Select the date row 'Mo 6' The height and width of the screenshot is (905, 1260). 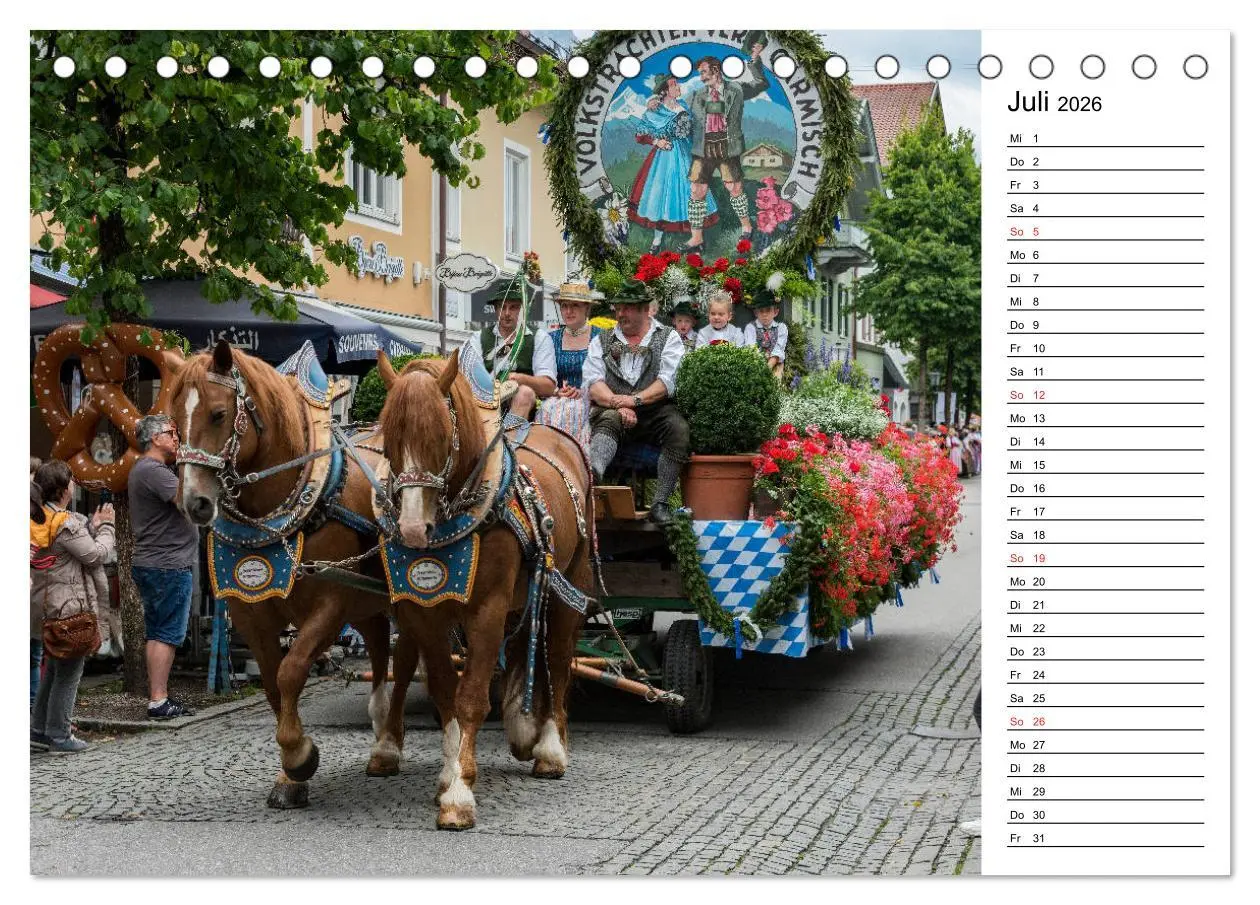[1105, 255]
